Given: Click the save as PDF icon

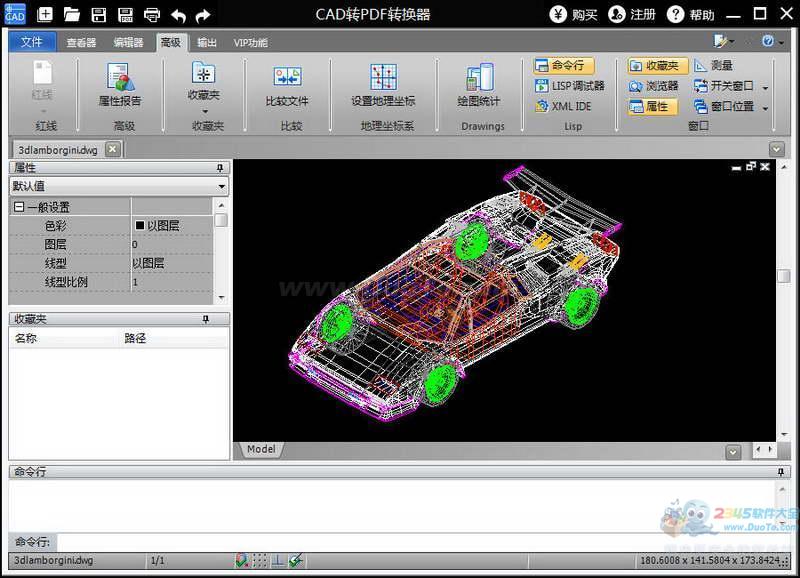Looking at the screenshot, I should pyautogui.click(x=125, y=14).
